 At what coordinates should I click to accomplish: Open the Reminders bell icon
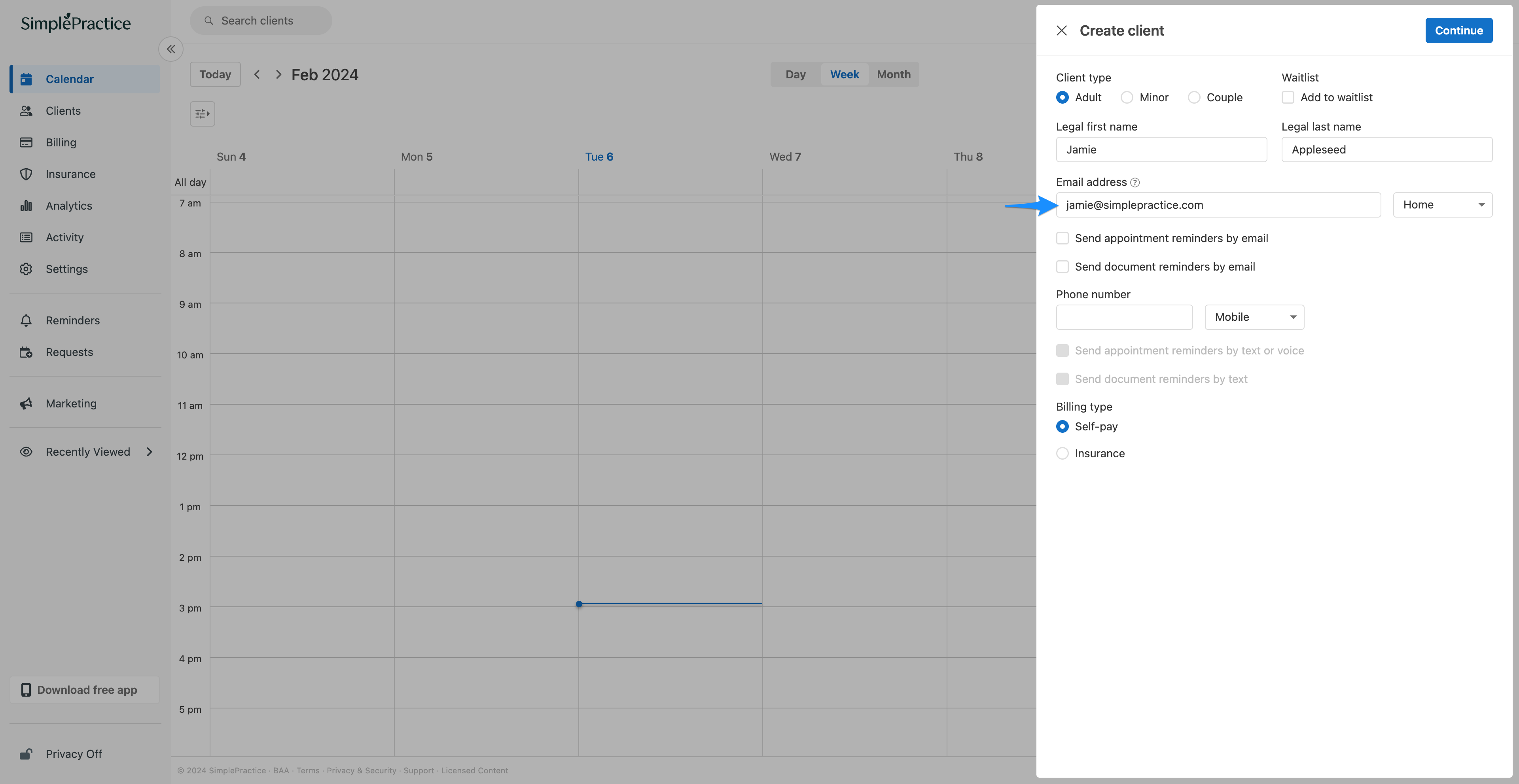[x=26, y=320]
